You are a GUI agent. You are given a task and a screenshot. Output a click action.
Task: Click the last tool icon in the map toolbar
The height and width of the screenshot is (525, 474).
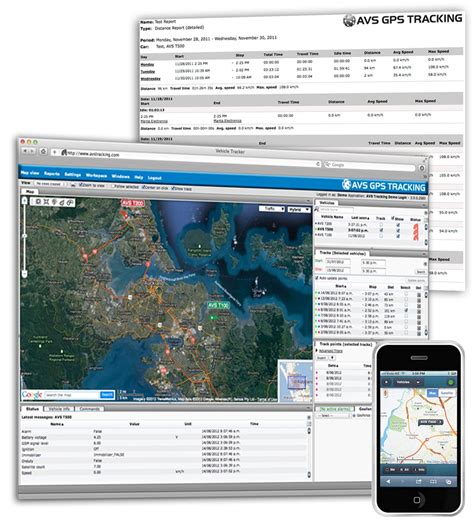(x=70, y=202)
